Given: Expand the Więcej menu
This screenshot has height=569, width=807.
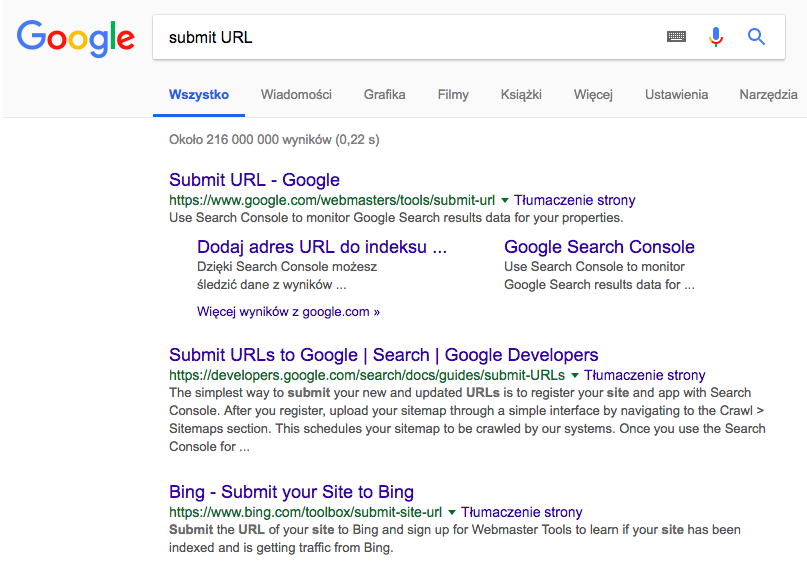Looking at the screenshot, I should coord(593,95).
